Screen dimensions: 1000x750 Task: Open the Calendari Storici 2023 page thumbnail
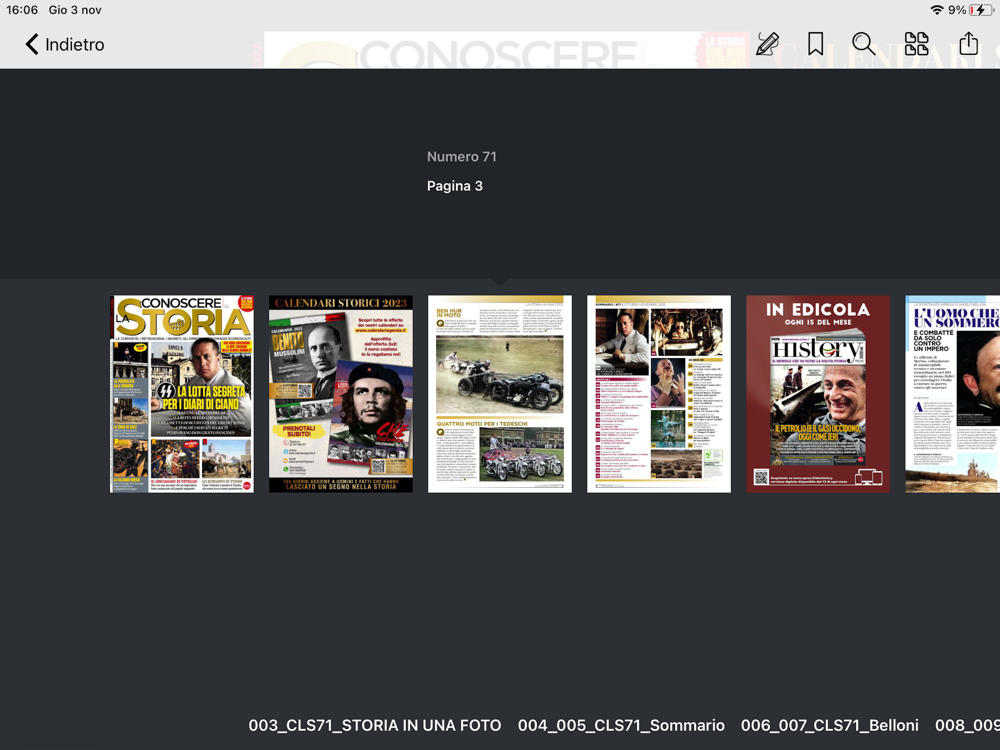pos(341,393)
